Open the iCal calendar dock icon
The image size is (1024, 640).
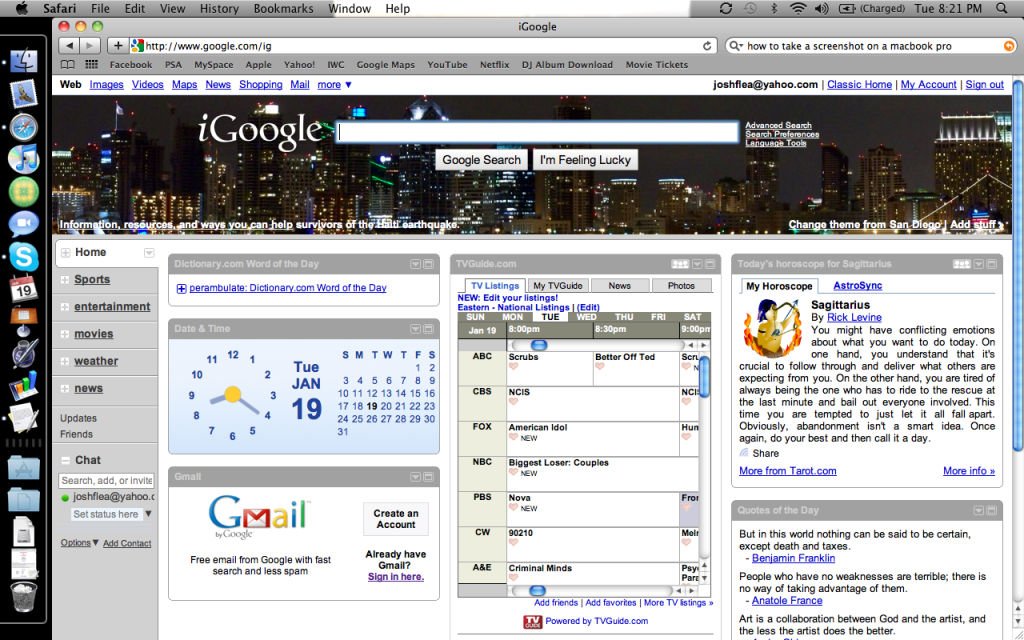point(24,289)
